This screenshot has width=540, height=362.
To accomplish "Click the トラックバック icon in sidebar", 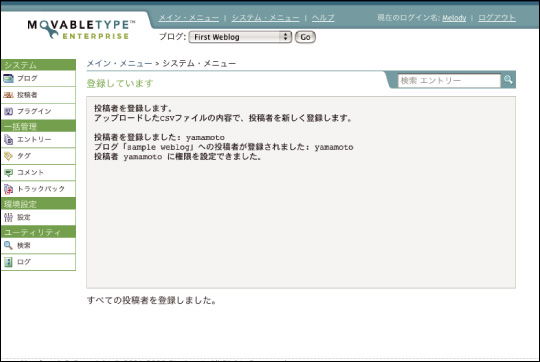I will click(x=8, y=189).
